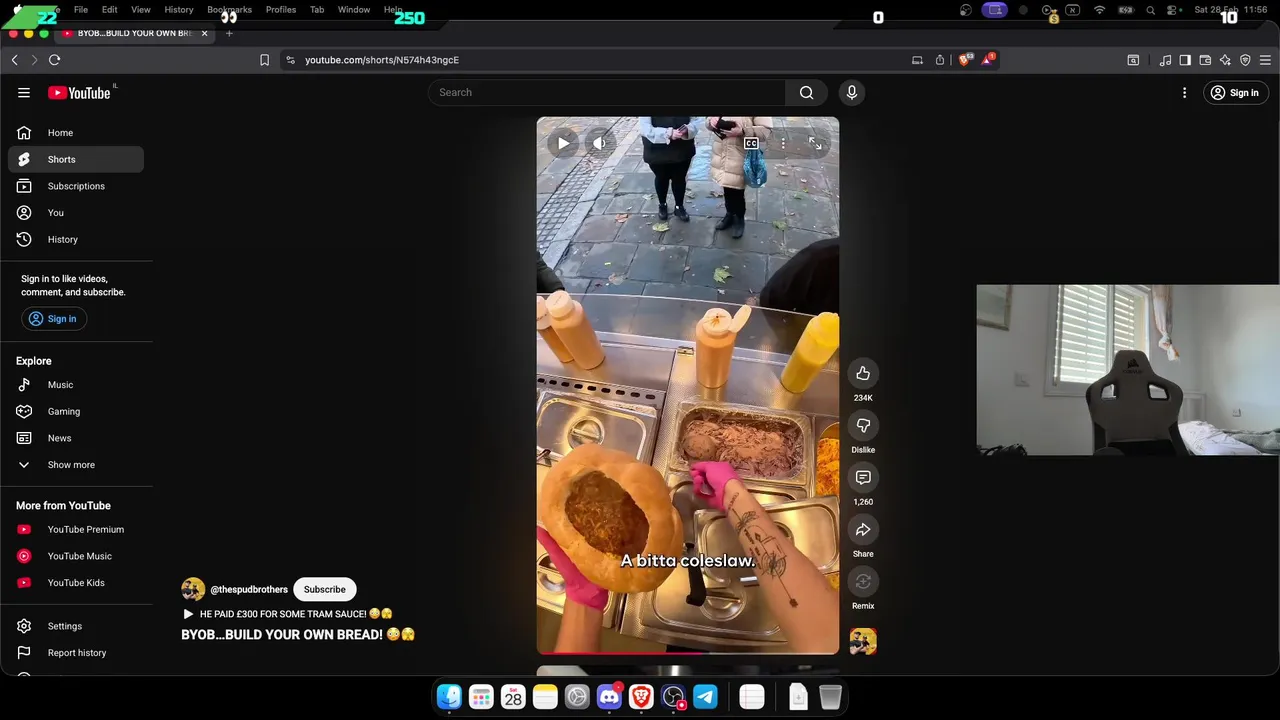Viewport: 1280px width, 720px height.
Task: Click the YouTube logo
Action: click(x=79, y=92)
